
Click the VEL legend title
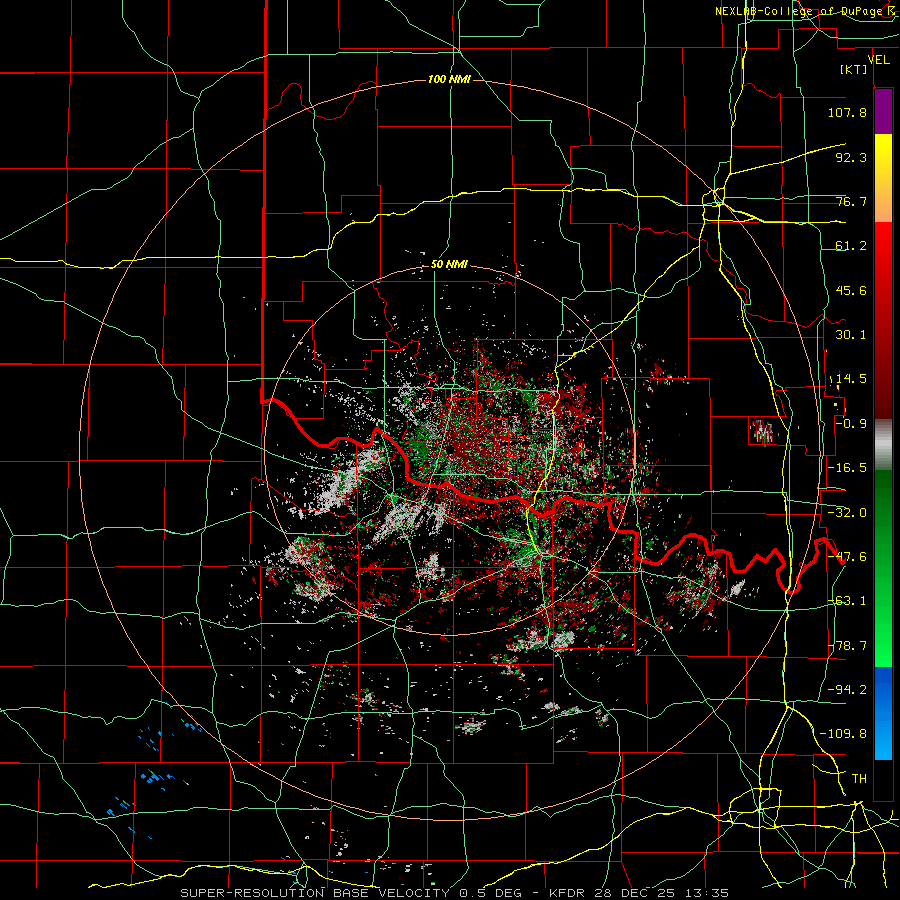[x=878, y=59]
